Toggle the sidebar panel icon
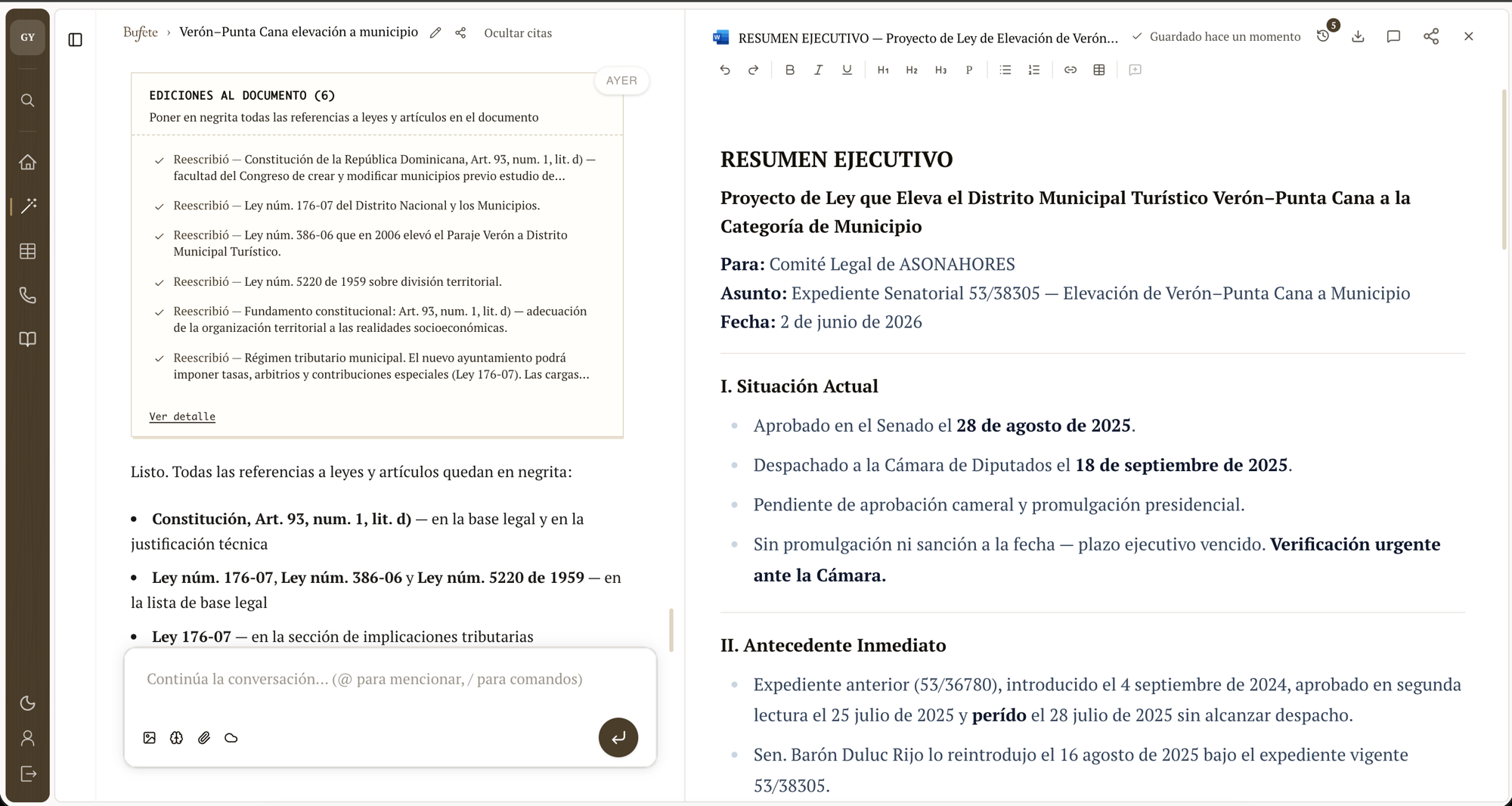This screenshot has height=806, width=1512. pyautogui.click(x=75, y=39)
